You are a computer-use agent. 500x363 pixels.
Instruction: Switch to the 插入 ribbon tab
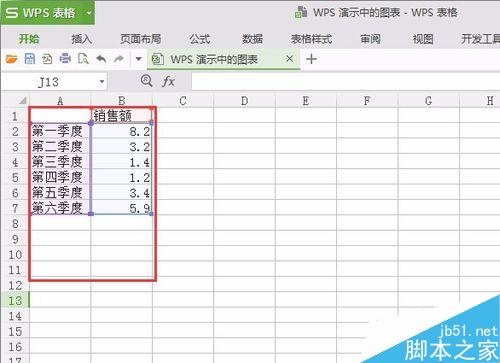(81, 39)
